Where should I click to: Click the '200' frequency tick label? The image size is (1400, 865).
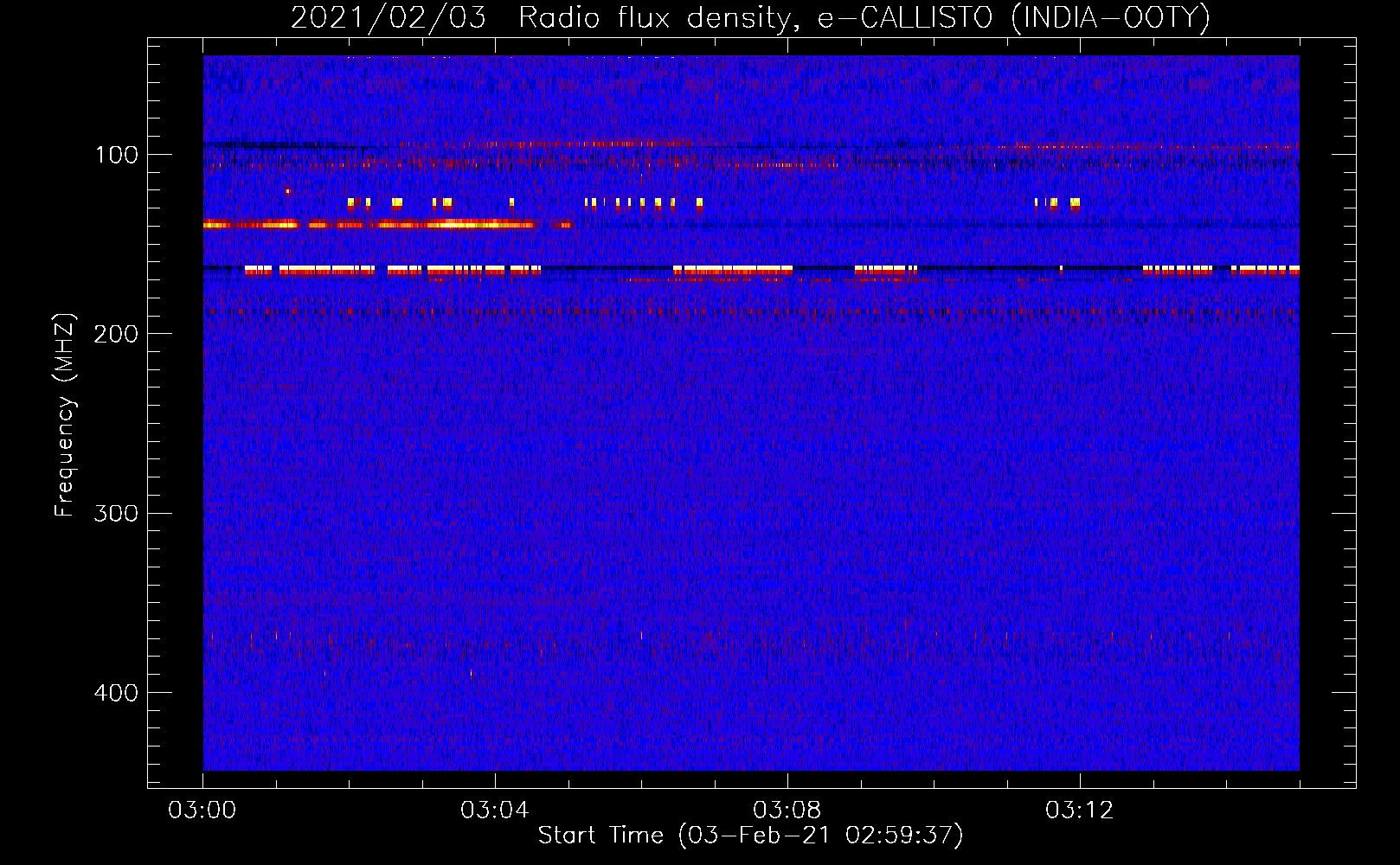tap(116, 334)
